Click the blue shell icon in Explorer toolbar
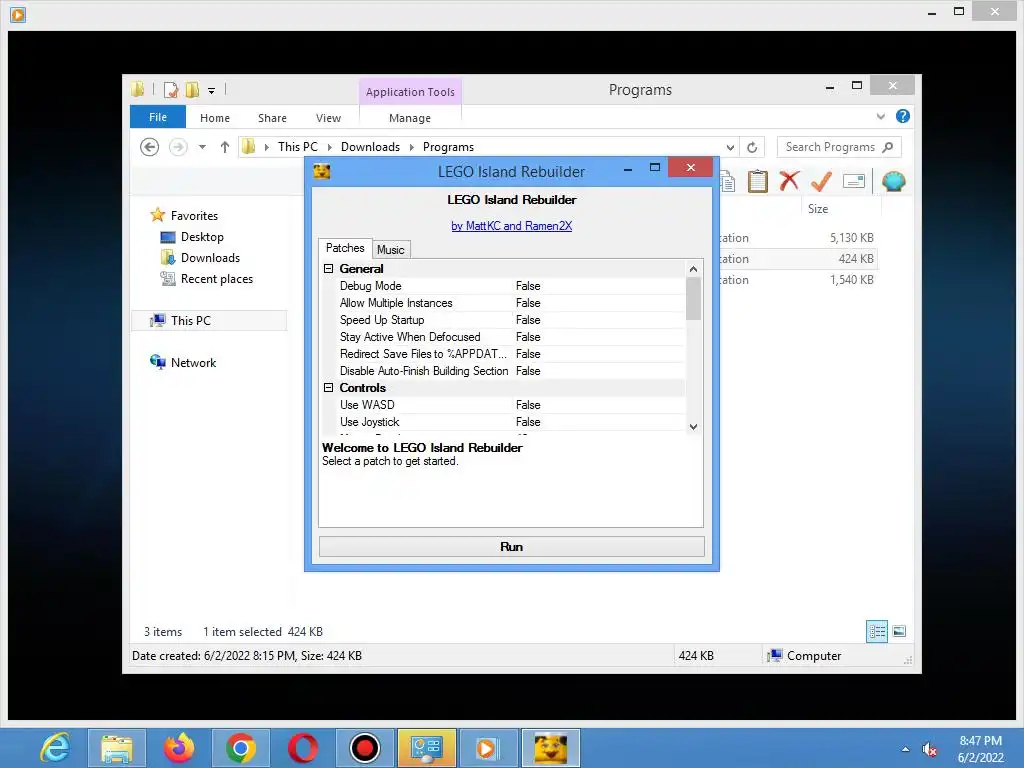This screenshot has width=1024, height=768. point(893,181)
